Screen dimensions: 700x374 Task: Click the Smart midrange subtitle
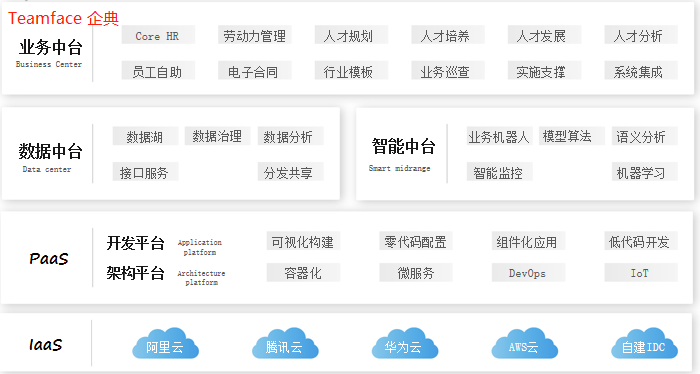(400, 168)
